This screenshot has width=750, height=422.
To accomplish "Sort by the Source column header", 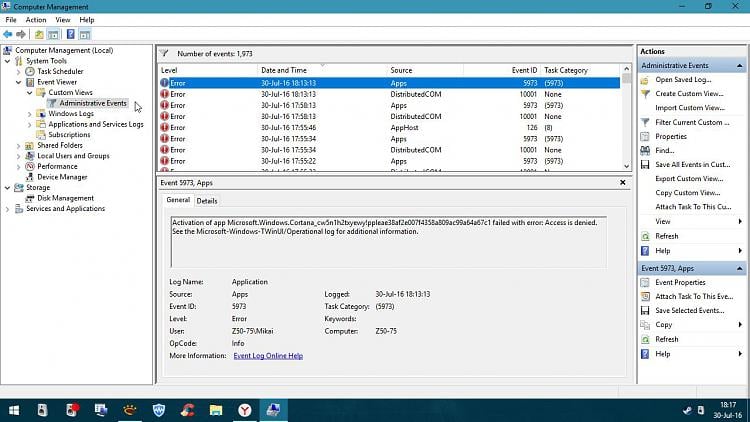I will (425, 70).
